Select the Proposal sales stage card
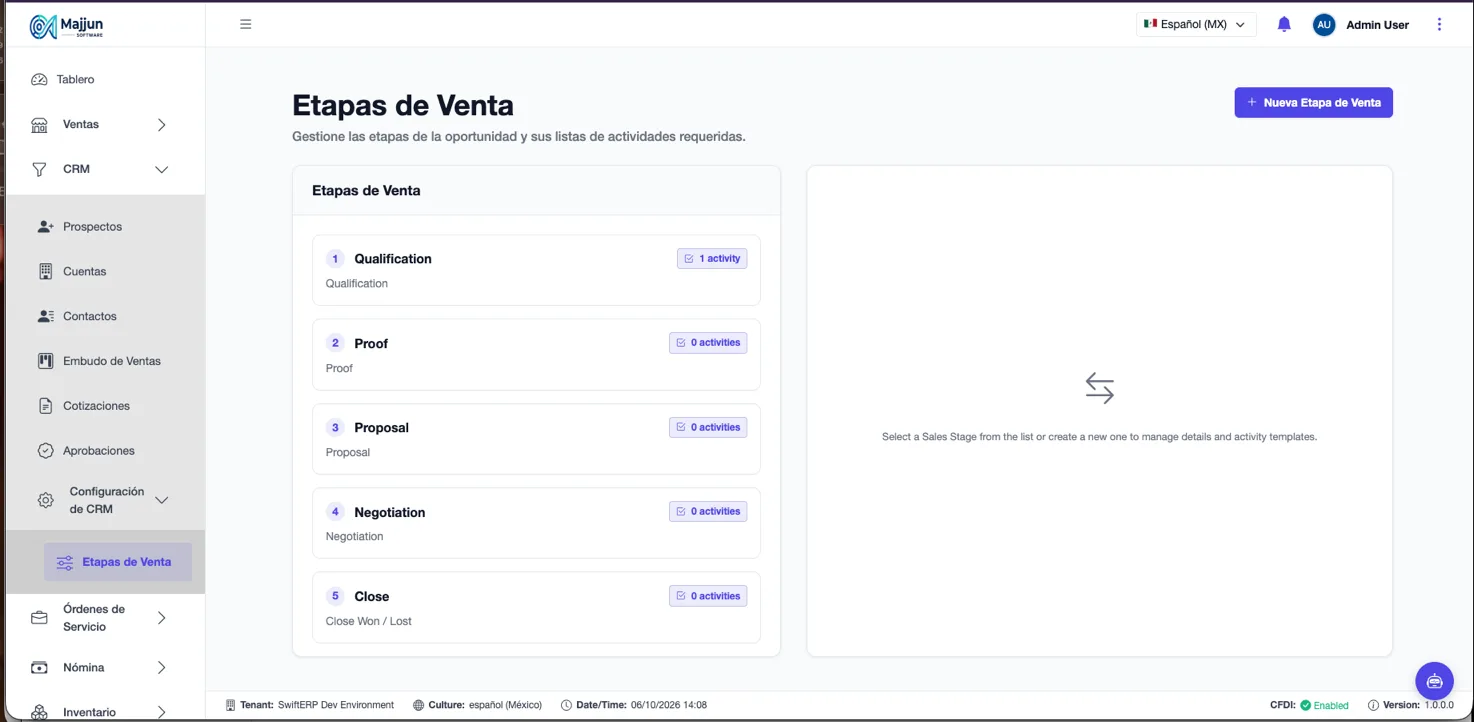Viewport: 1474px width, 722px height. (536, 439)
